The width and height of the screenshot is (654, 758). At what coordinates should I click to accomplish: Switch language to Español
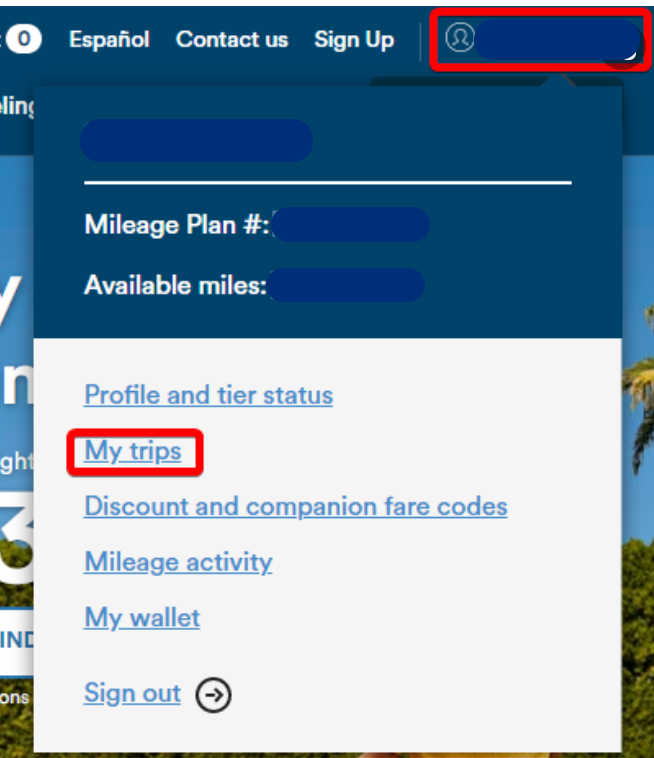[x=109, y=40]
